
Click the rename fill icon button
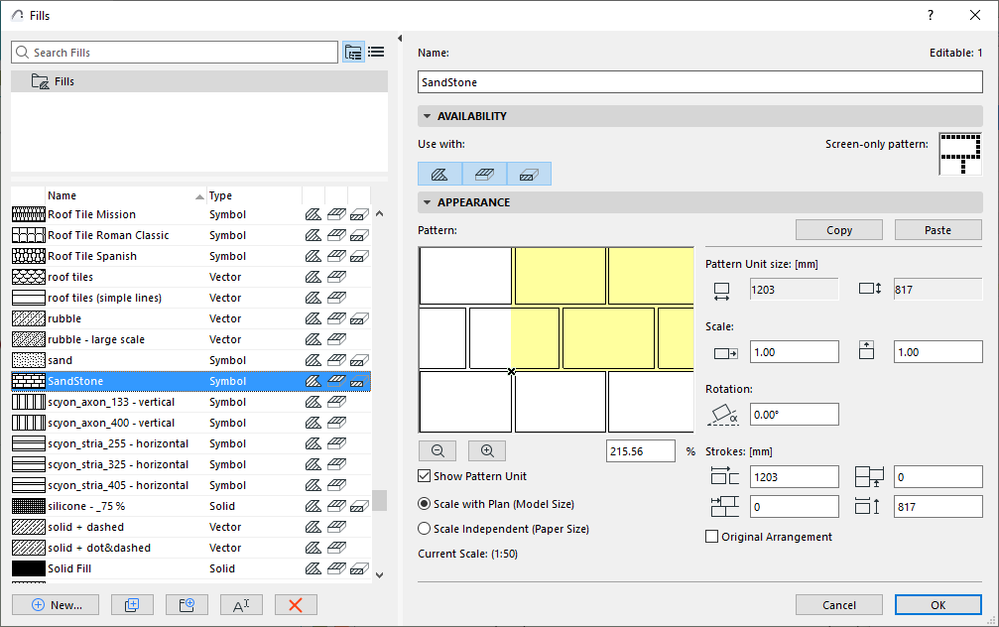click(240, 604)
